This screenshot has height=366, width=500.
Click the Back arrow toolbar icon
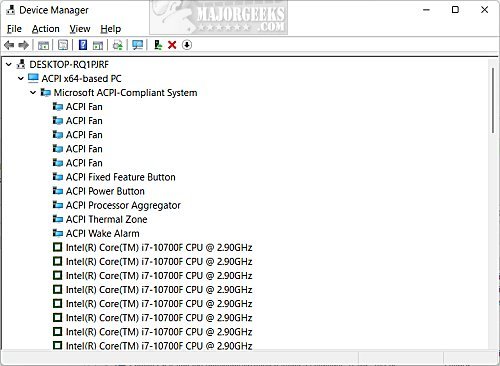click(x=9, y=45)
